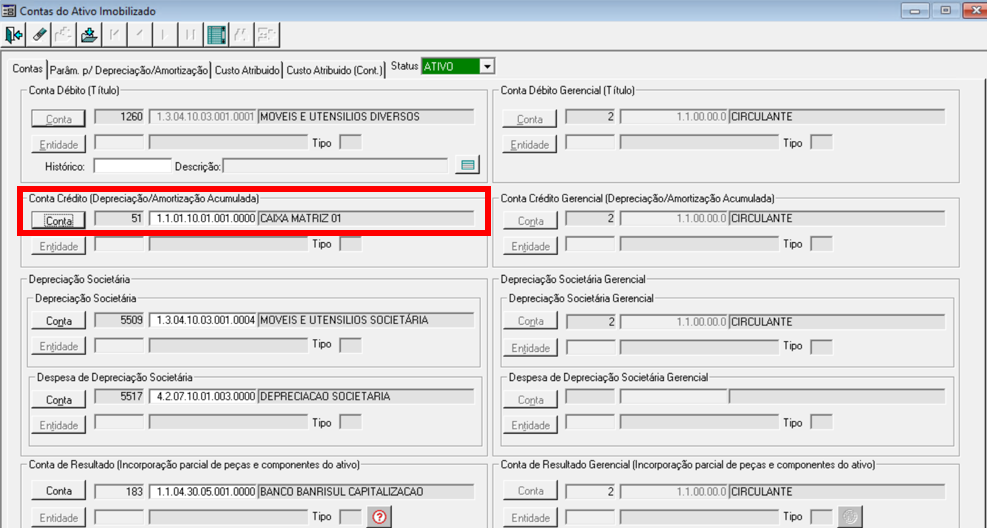Click the account number field showing 1260
Screen dimensions: 987x528
tap(119, 116)
